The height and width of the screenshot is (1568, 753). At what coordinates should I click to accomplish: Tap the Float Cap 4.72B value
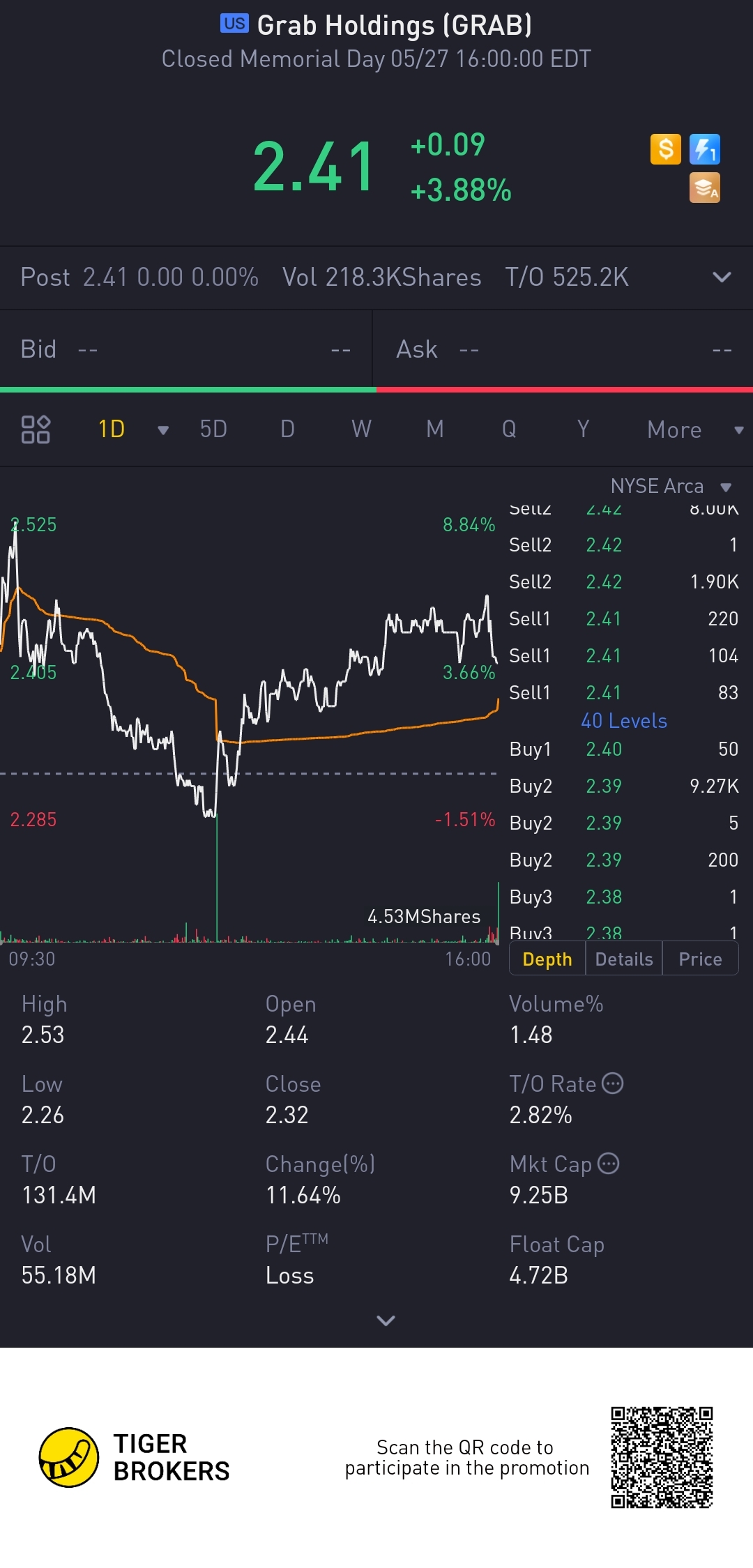pyautogui.click(x=538, y=1275)
